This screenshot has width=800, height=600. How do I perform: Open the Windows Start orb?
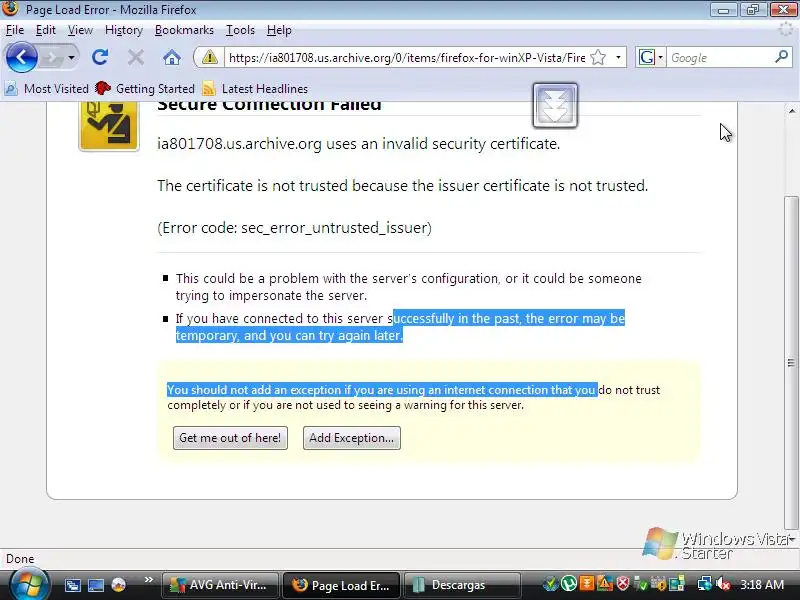tap(29, 585)
